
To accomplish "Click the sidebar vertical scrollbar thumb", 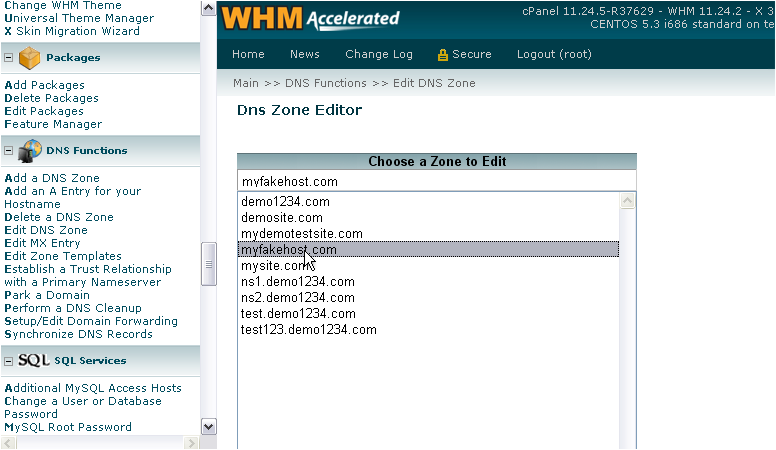I will pyautogui.click(x=208, y=264).
